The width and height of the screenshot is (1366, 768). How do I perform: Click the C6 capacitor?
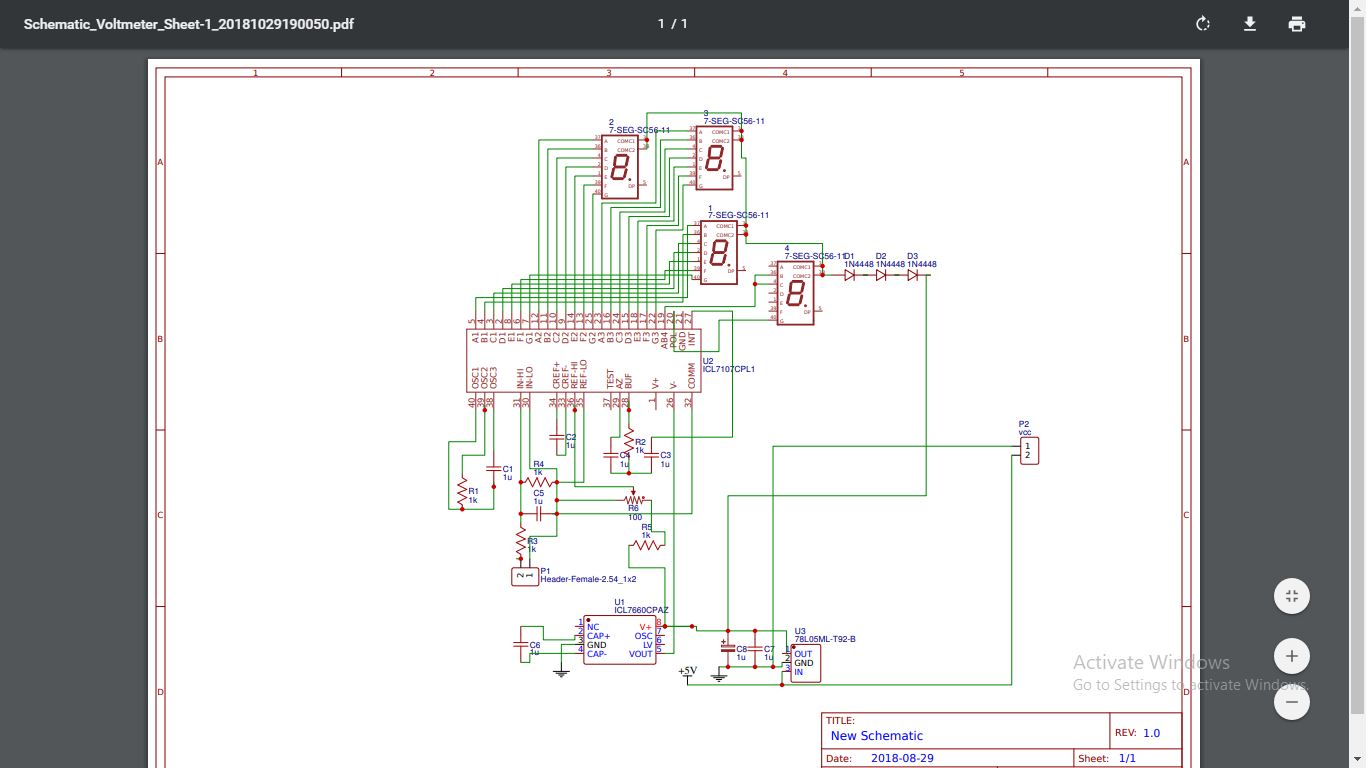(x=521, y=646)
